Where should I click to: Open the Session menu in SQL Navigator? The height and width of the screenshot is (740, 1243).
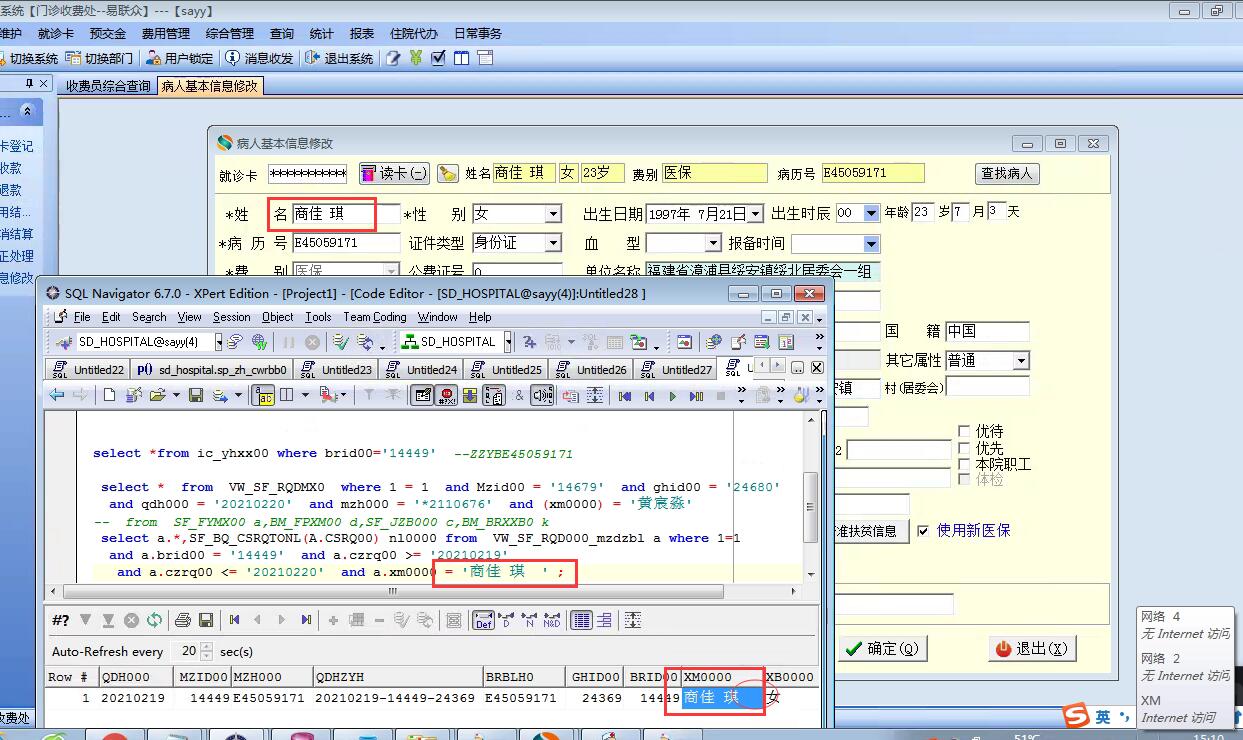point(231,317)
